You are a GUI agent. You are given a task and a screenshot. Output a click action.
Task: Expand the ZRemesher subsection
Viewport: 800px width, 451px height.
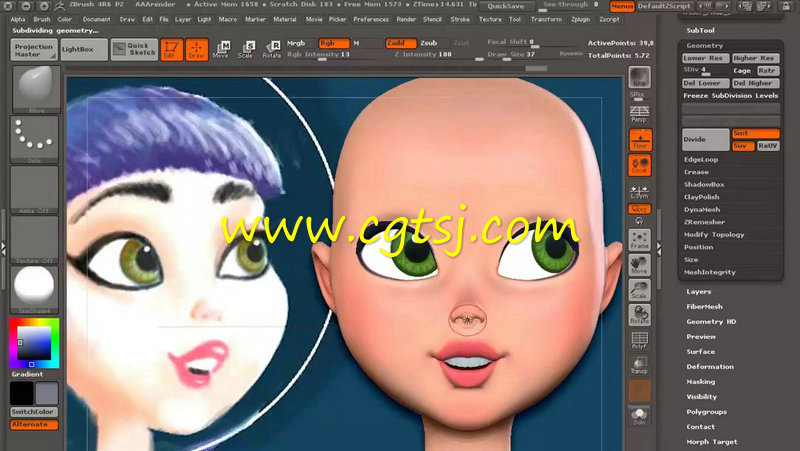click(704, 222)
